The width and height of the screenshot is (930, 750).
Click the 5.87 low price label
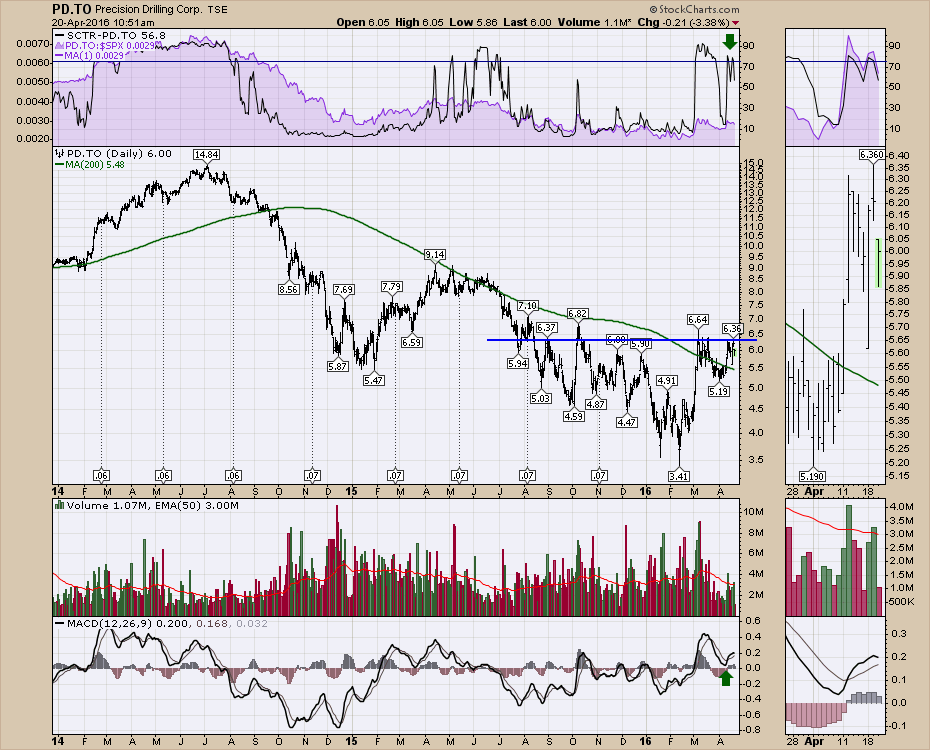click(x=337, y=366)
